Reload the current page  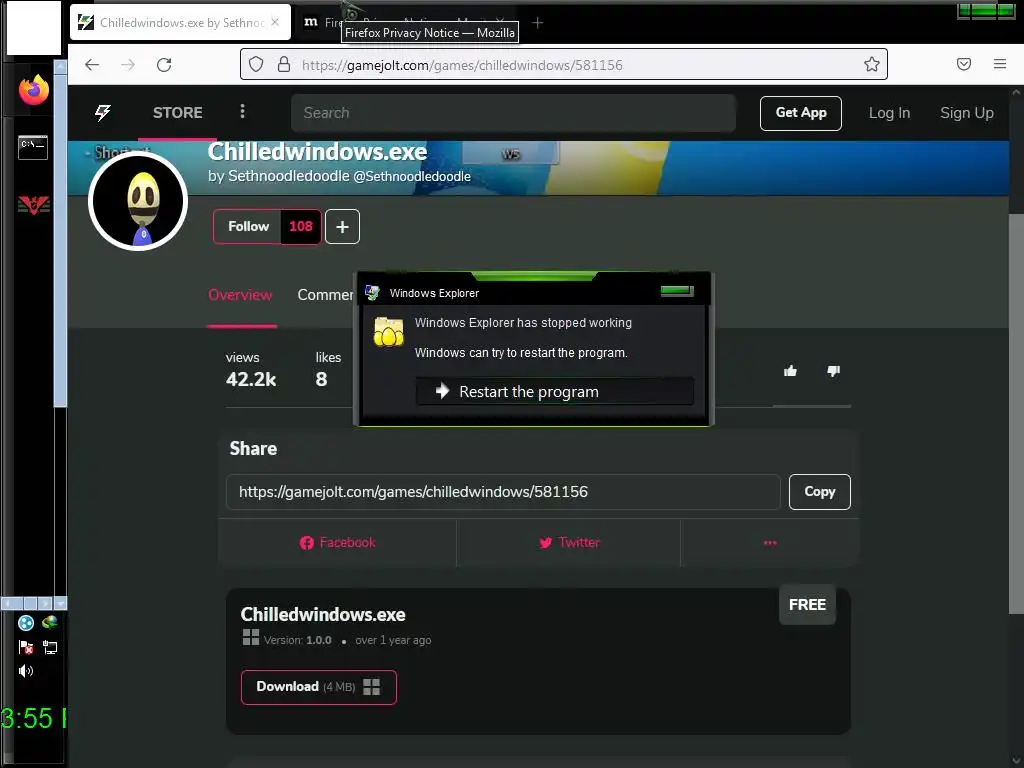(164, 64)
